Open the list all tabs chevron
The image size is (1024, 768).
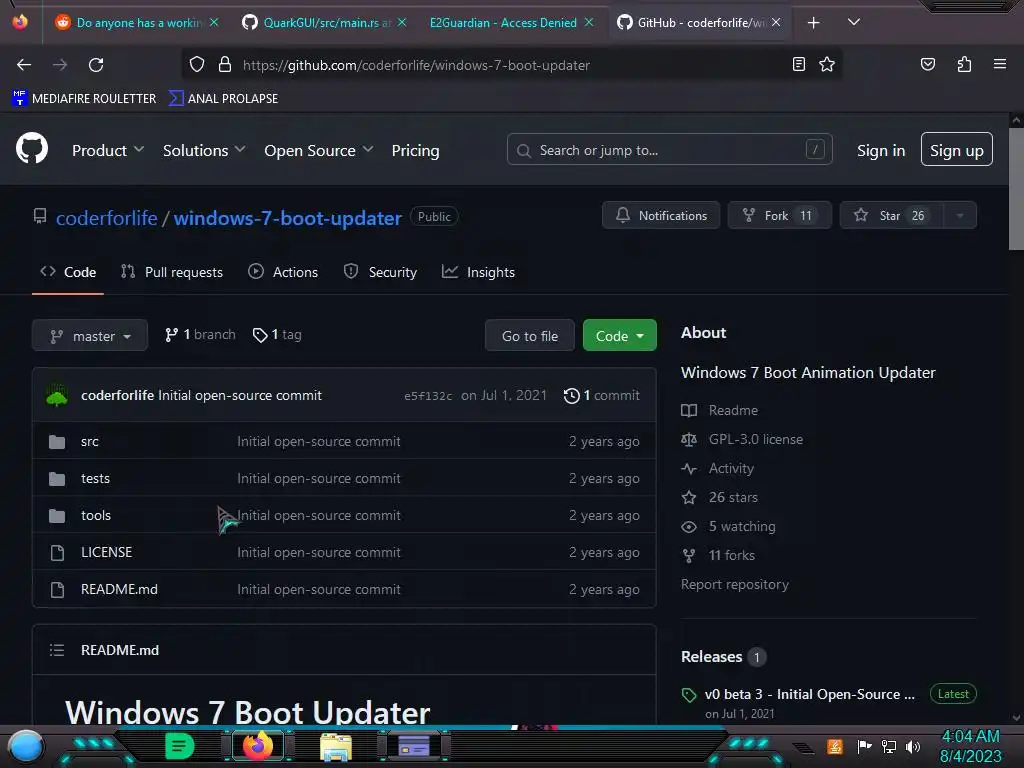(853, 22)
